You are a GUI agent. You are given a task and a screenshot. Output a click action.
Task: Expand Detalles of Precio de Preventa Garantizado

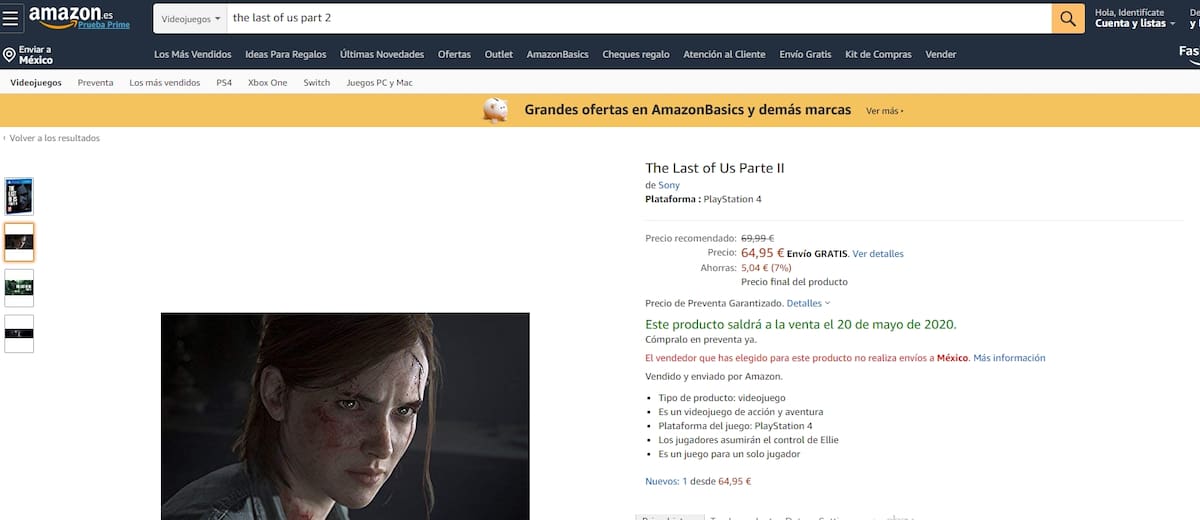[808, 303]
